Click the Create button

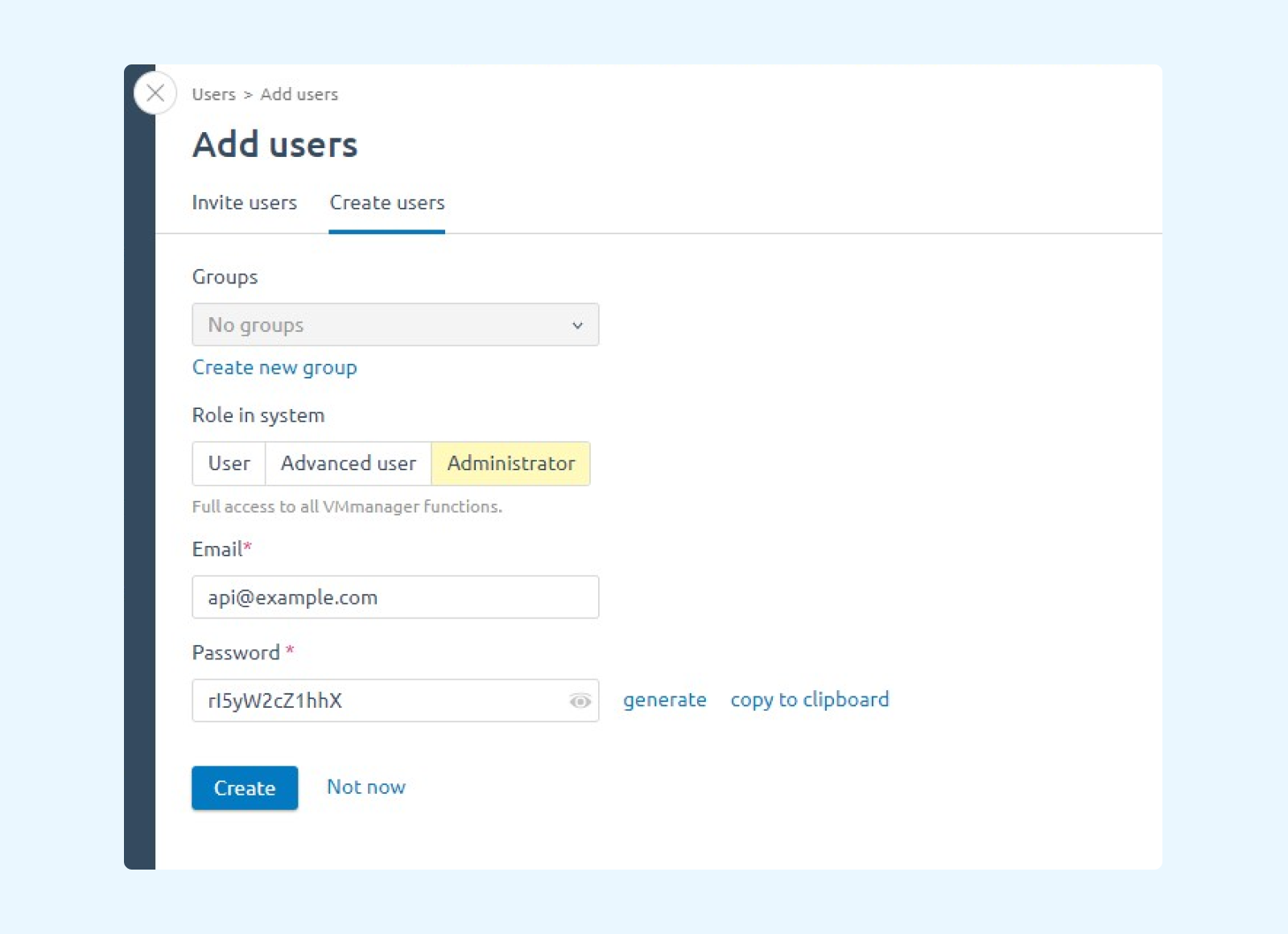click(245, 787)
